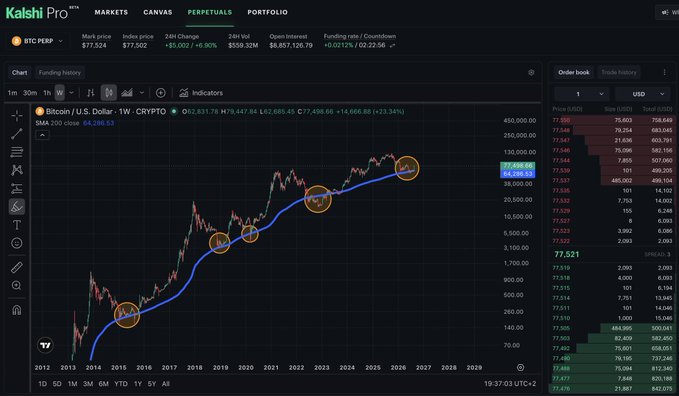The width and height of the screenshot is (679, 396).
Task: Set chart range to 3M
Action: tap(88, 384)
